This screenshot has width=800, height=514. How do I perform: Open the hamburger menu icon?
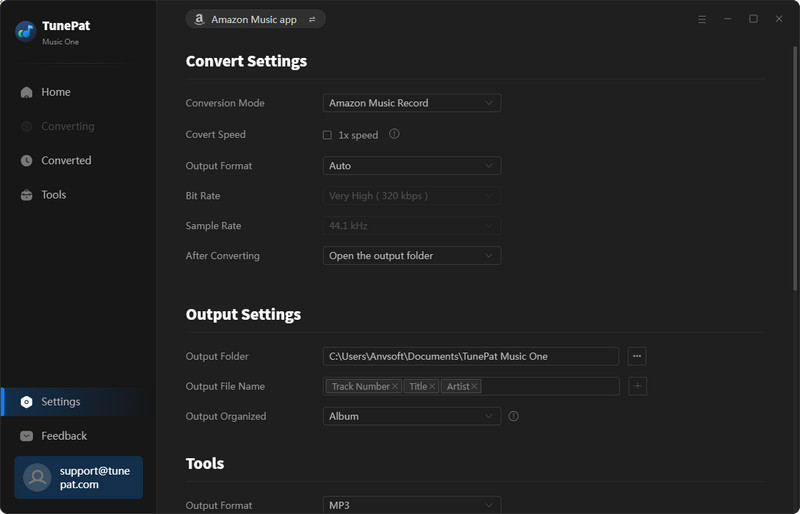[x=702, y=19]
